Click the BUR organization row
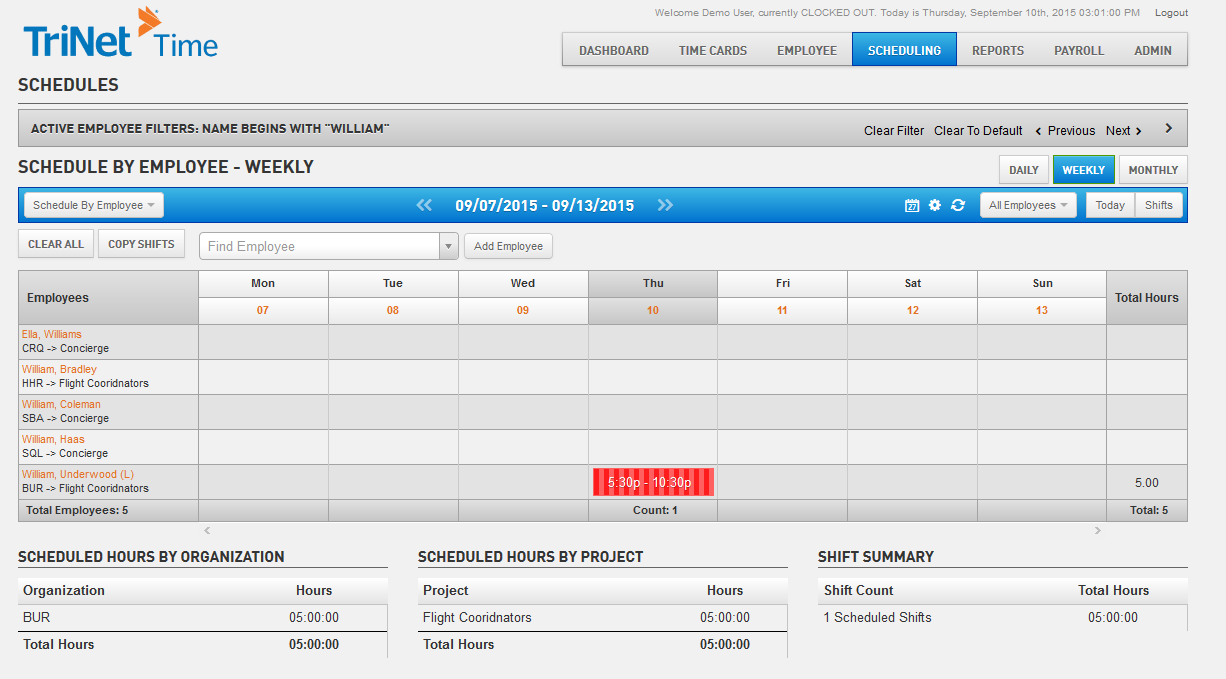The image size is (1226, 679). (203, 618)
